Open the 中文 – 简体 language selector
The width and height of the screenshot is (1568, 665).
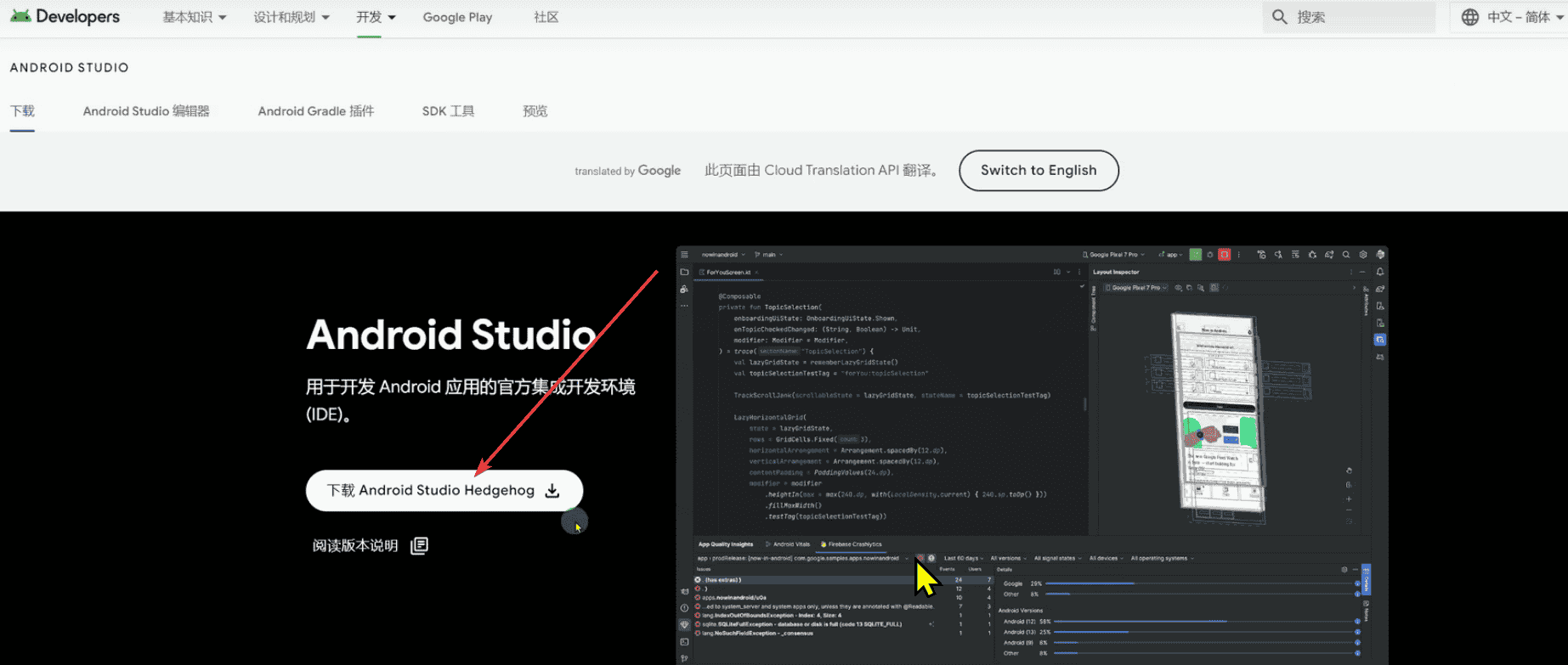pos(1513,17)
